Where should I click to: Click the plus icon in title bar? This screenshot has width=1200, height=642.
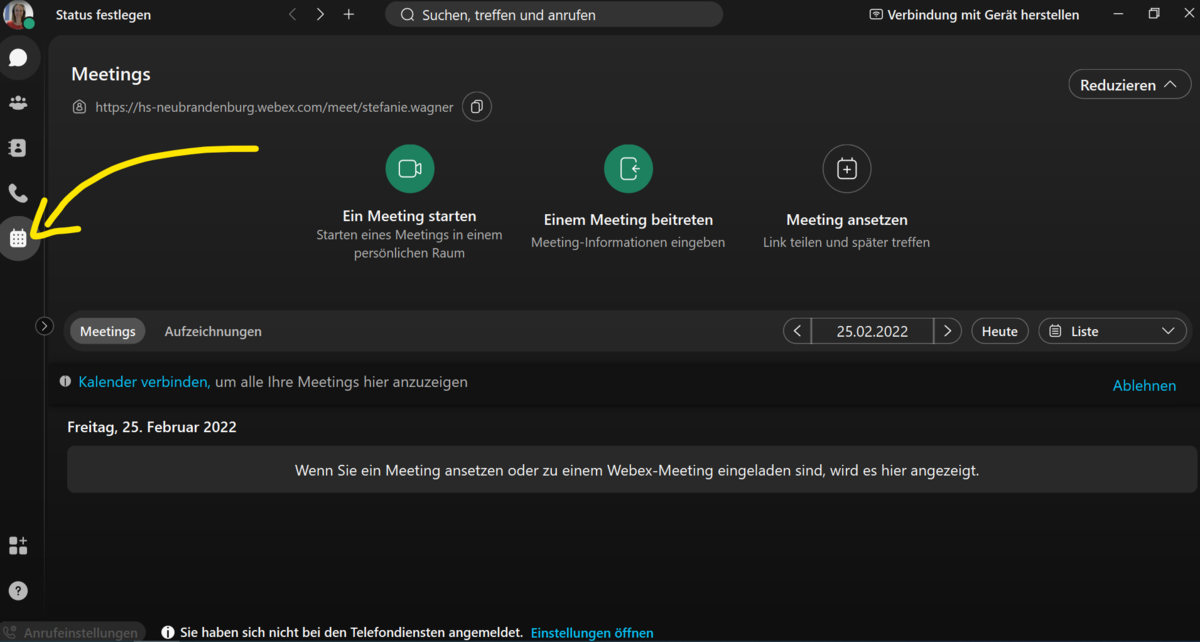click(x=349, y=15)
